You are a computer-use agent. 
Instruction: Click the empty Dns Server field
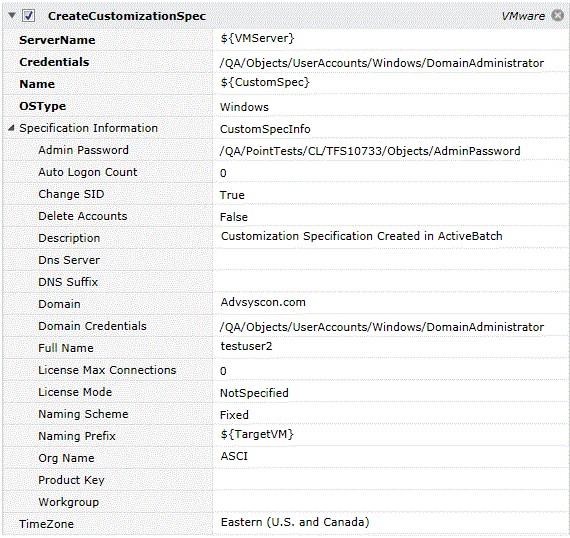click(x=391, y=260)
